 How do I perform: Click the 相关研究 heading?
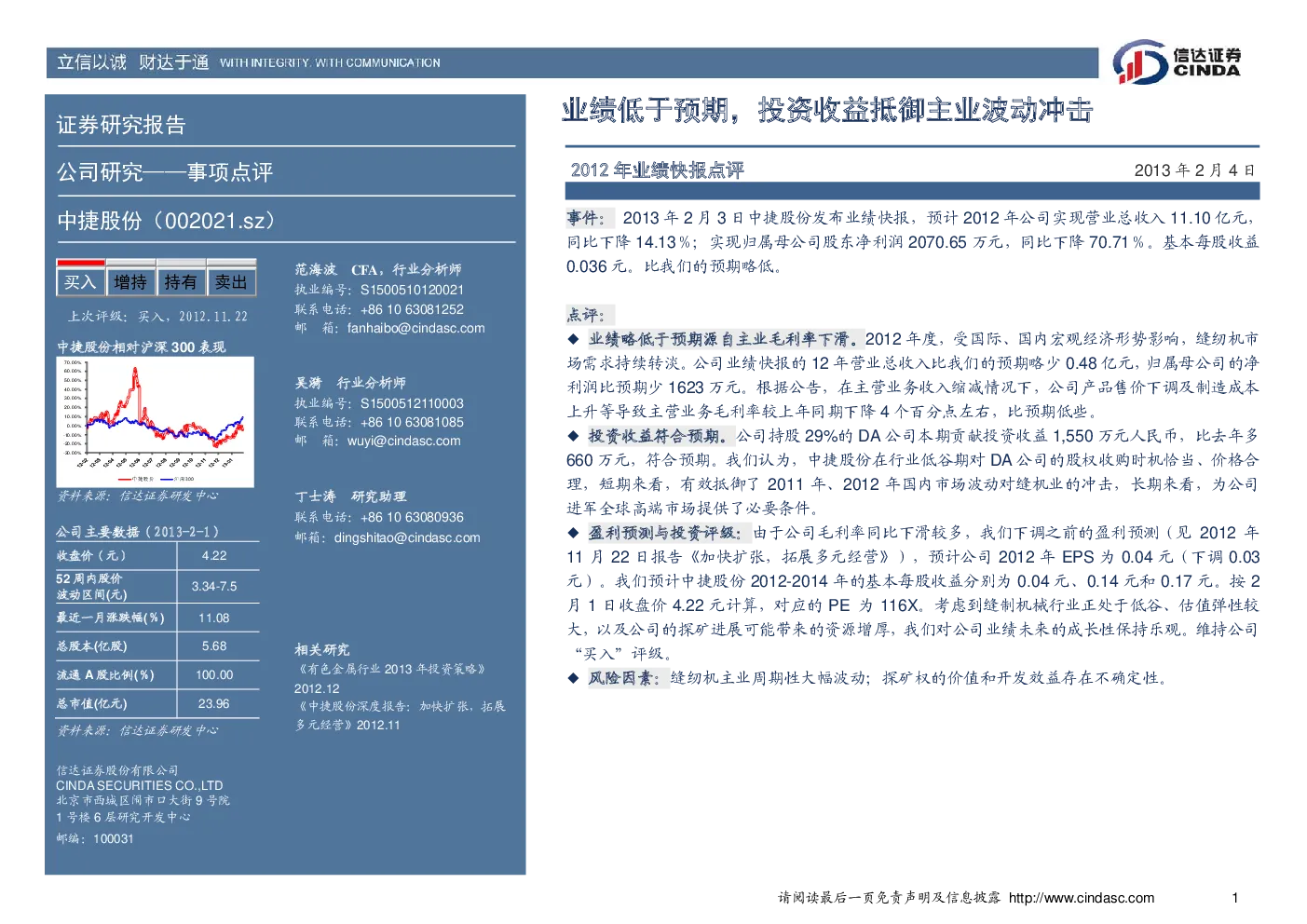[x=322, y=649]
